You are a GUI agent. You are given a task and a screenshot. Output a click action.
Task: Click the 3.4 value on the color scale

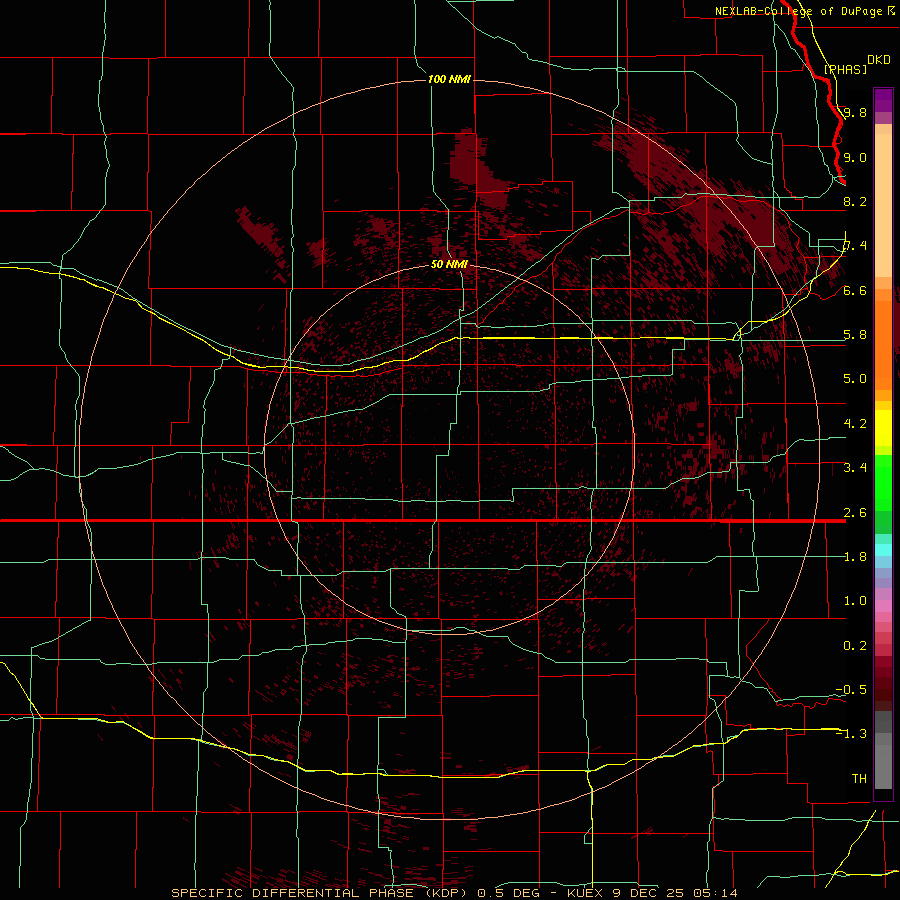(x=855, y=468)
